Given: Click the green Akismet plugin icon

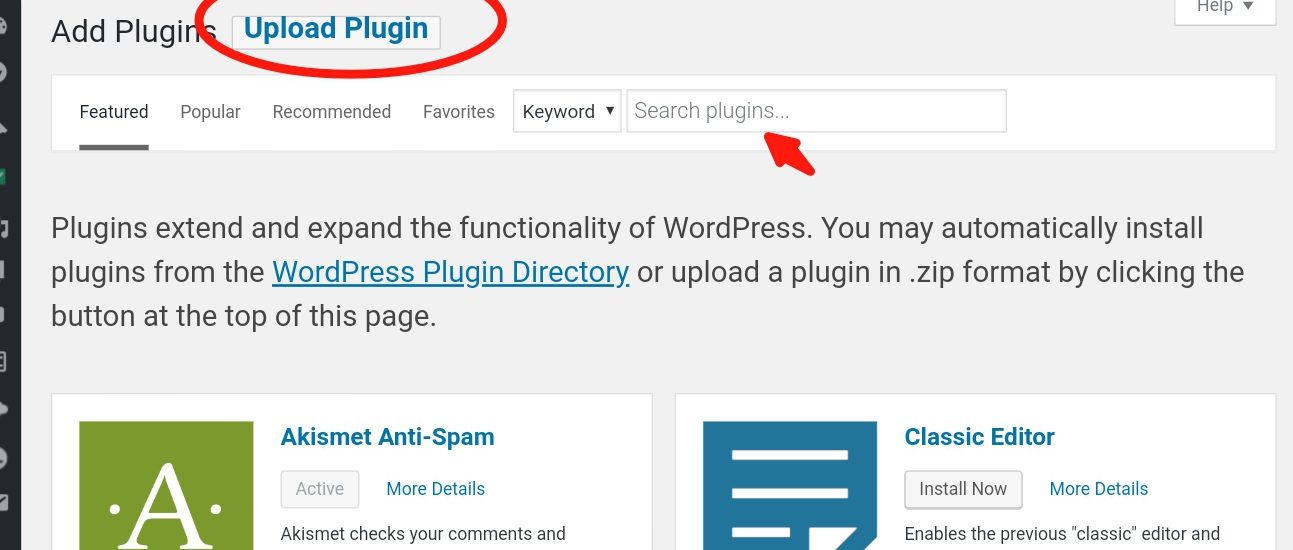Looking at the screenshot, I should (x=166, y=486).
